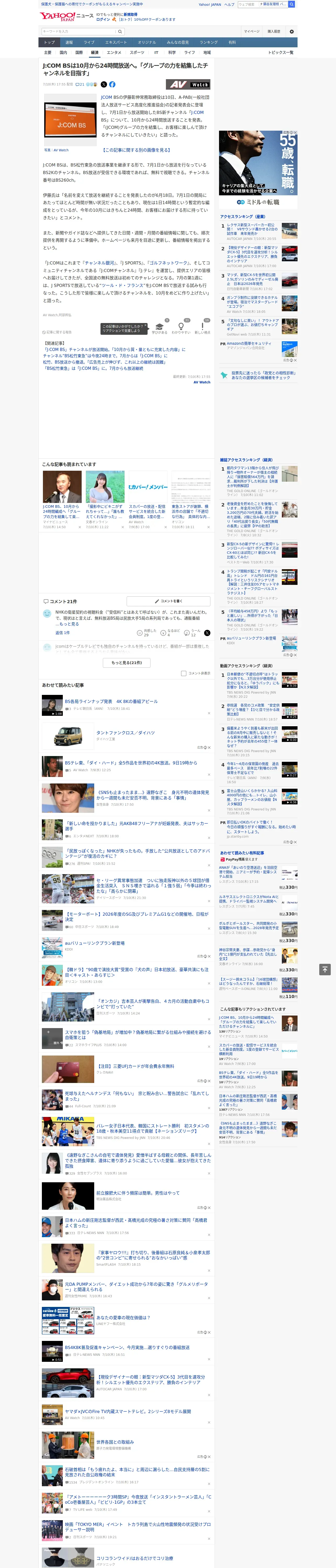
Task: Switch to the エキスパート tab
Action: pyautogui.click(x=116, y=43)
